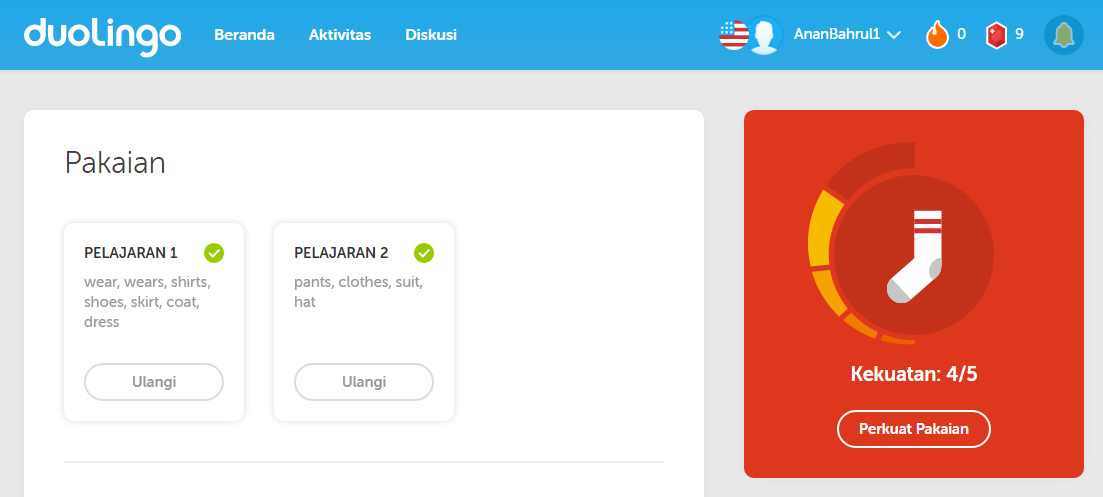The width and height of the screenshot is (1103, 497).
Task: Open the Pelajaran 1 lesson card title
Action: [131, 252]
